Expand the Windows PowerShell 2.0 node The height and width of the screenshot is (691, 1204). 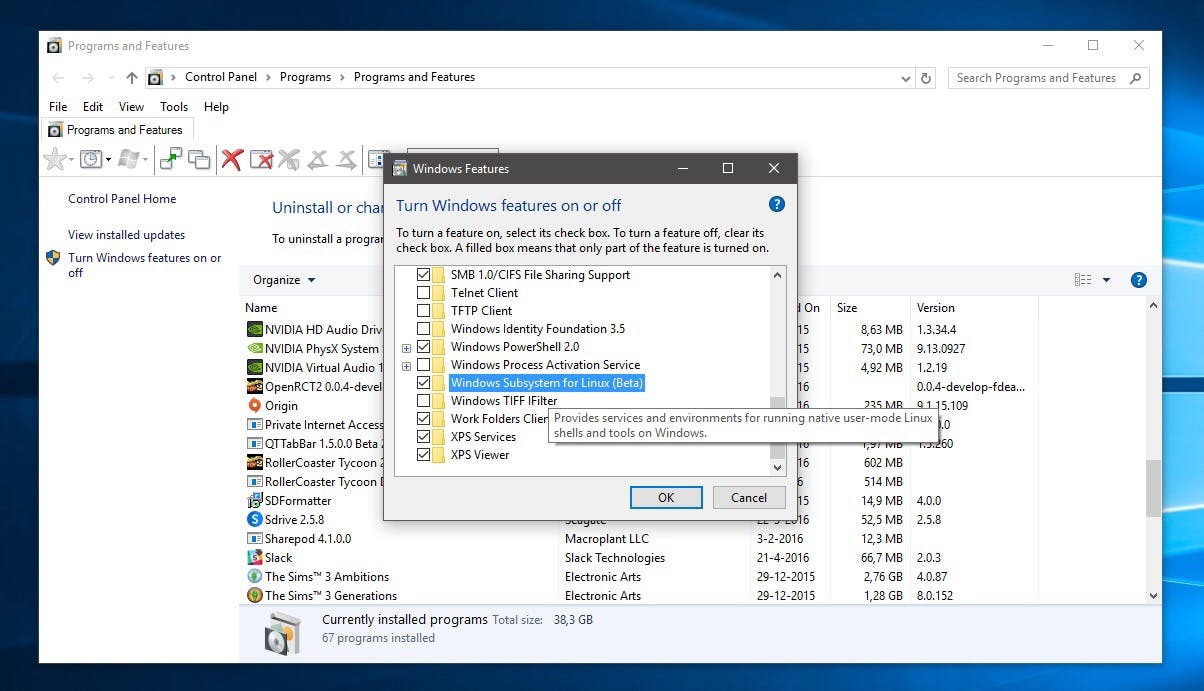pyautogui.click(x=406, y=348)
